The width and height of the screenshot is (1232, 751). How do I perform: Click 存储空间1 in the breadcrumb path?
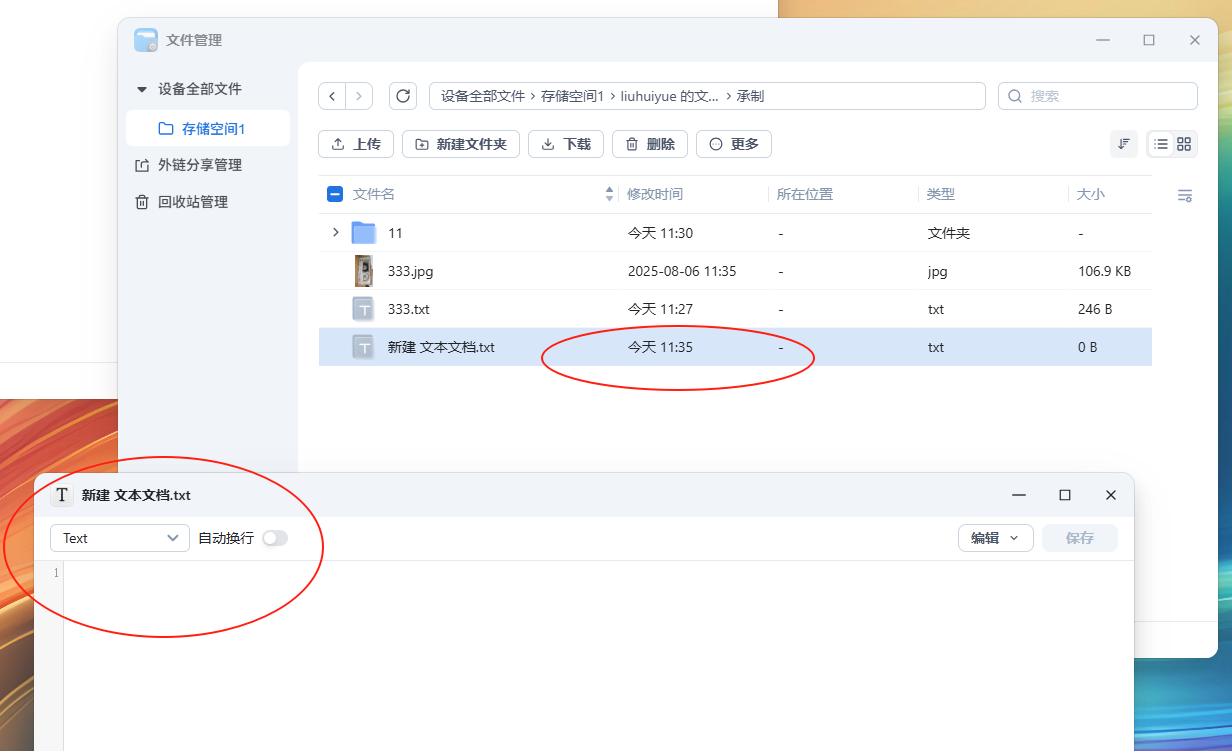coord(573,96)
